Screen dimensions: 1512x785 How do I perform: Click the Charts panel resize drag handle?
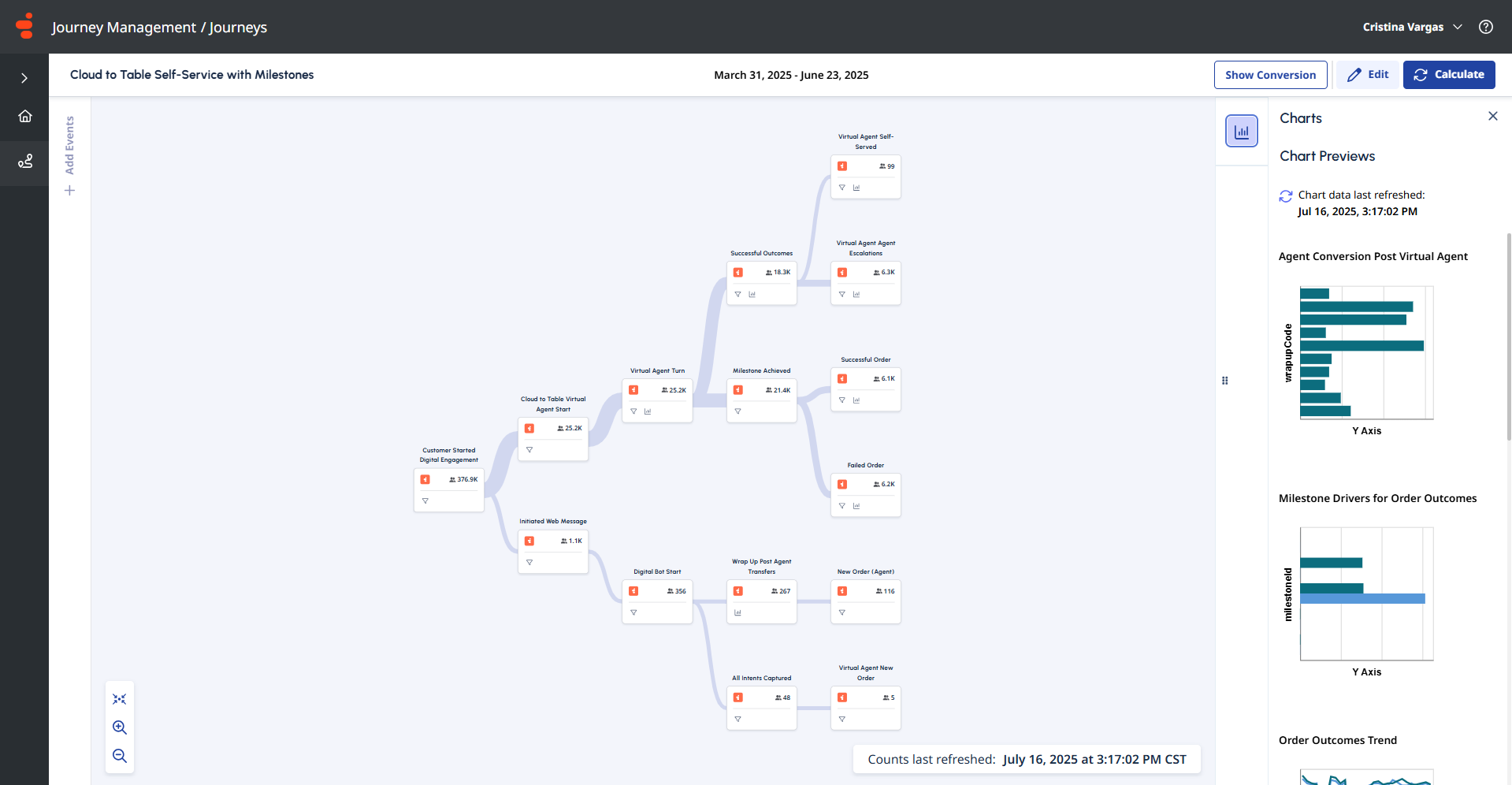pyautogui.click(x=1225, y=381)
